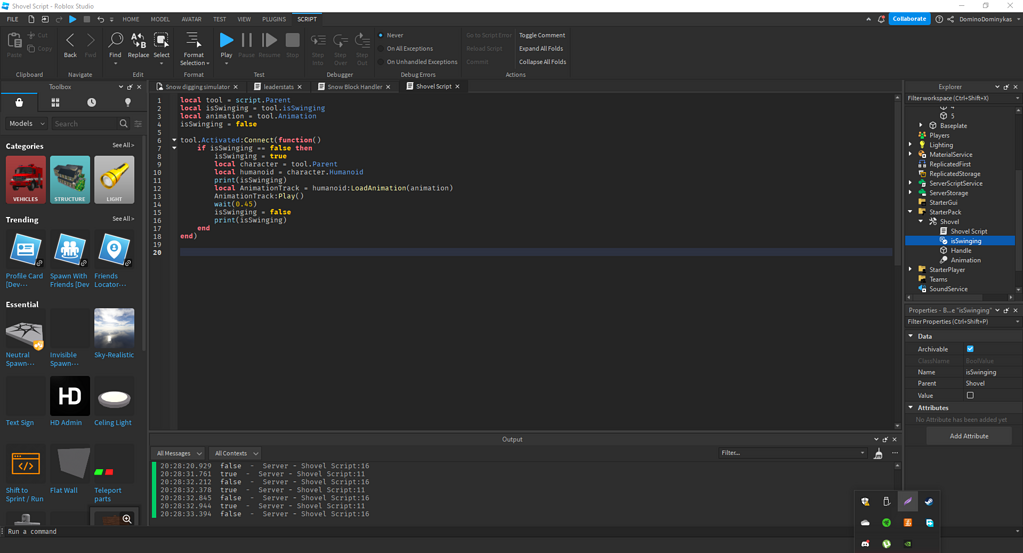The width and height of the screenshot is (1023, 553).
Task: Open the PLUGINS ribbon tab
Action: (x=273, y=19)
